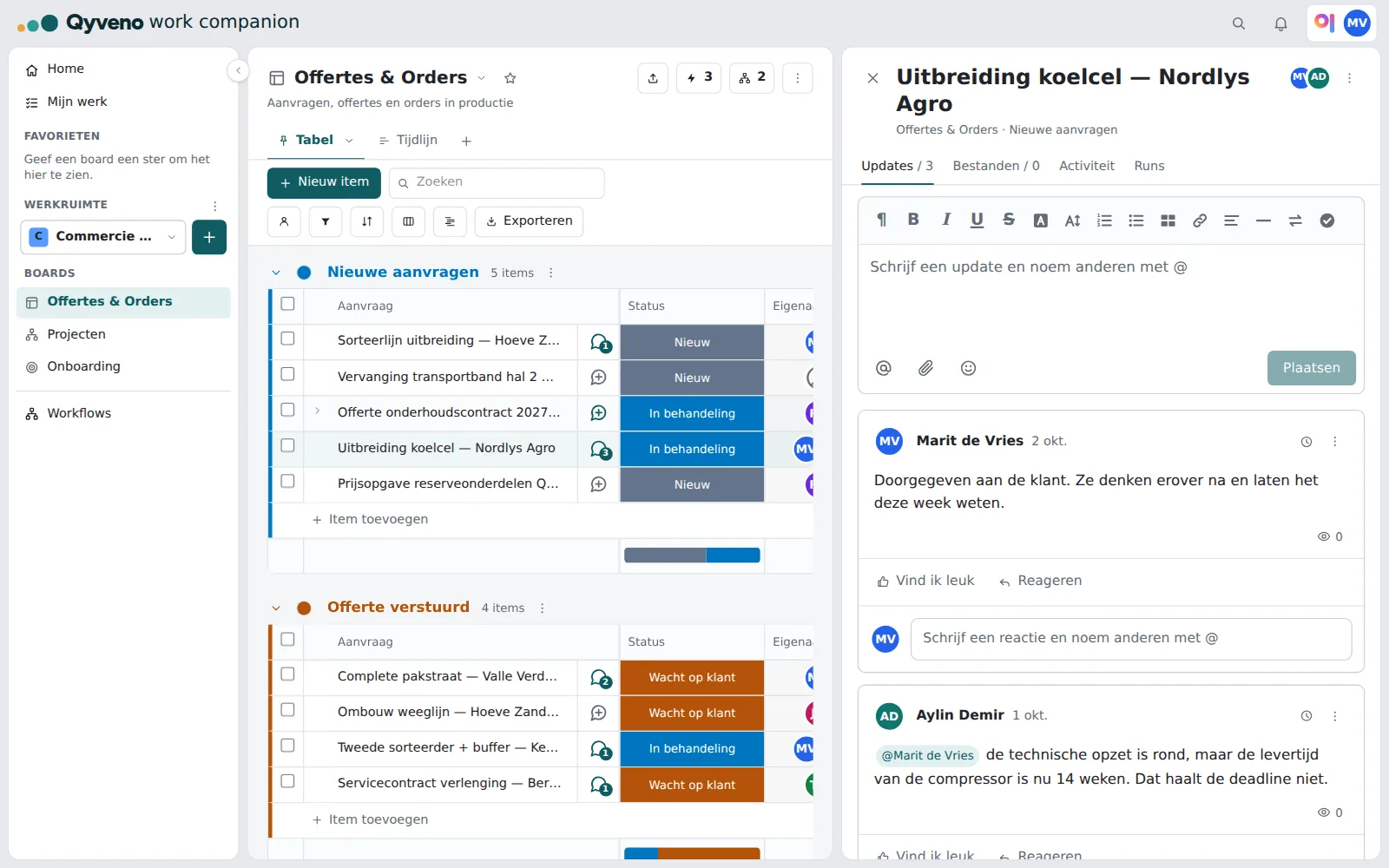1389x868 pixels.
Task: Open the board title dropdown chevron
Action: pos(482,78)
